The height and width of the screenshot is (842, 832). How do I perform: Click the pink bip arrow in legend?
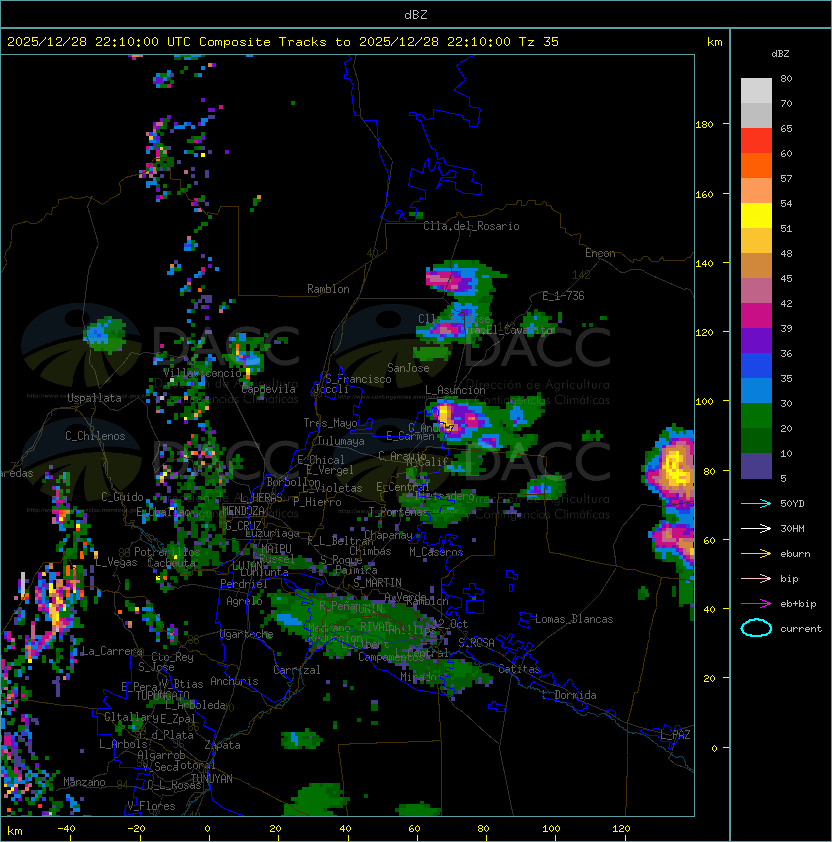click(756, 578)
